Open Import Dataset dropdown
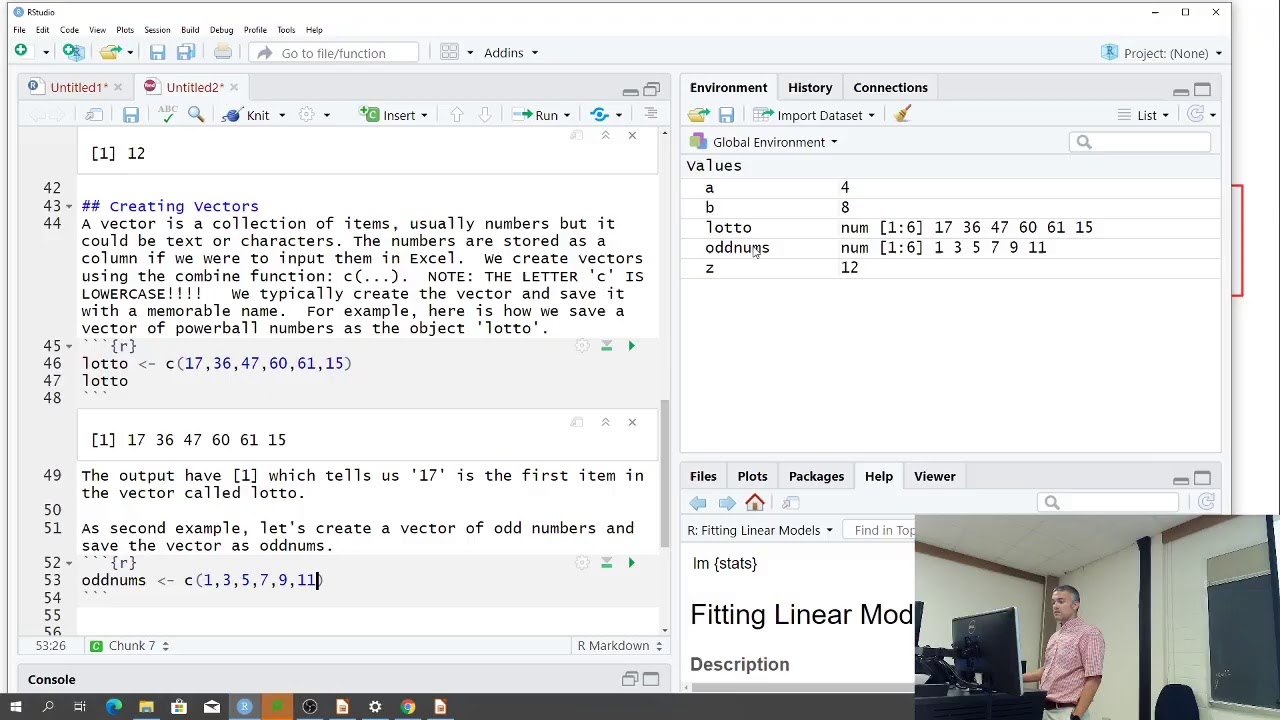 tap(814, 115)
